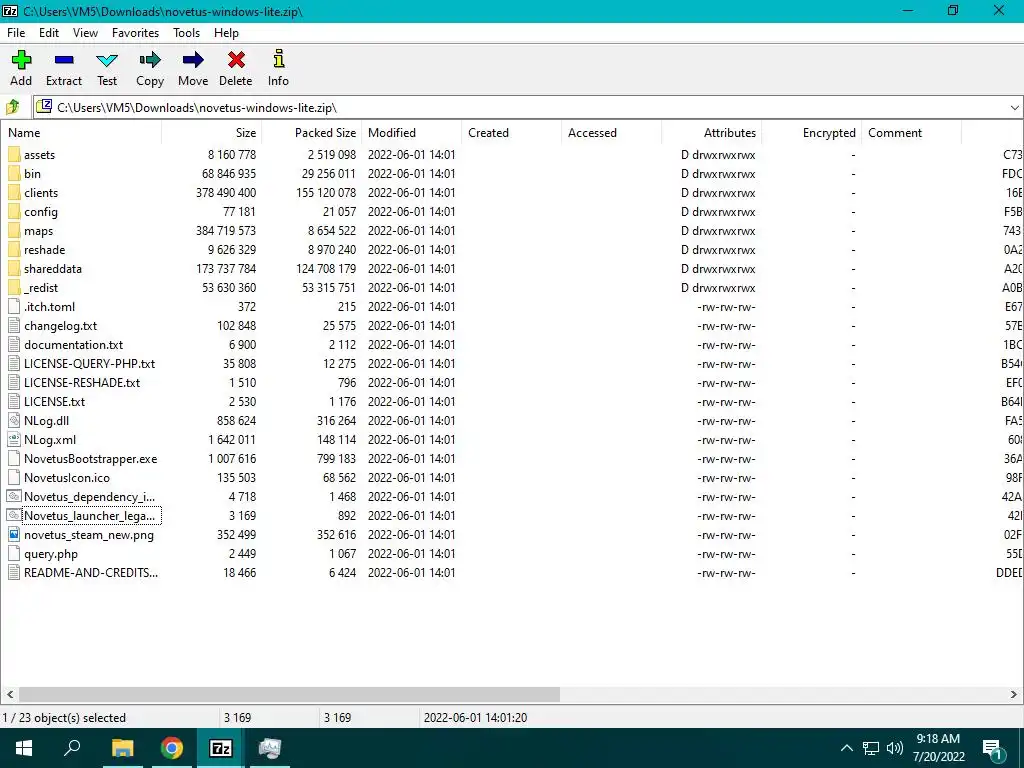
Task: Select the config folder icon
Action: [x=14, y=212]
